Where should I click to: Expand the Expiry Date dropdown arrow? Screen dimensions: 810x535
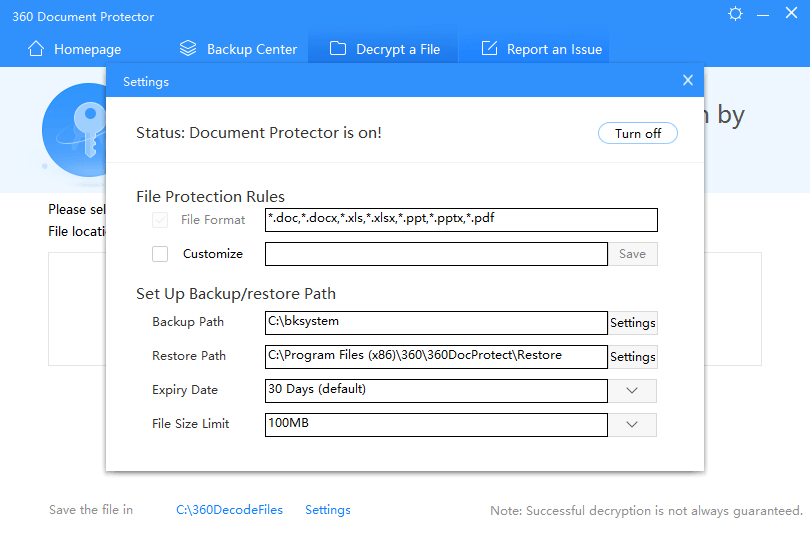[x=632, y=390]
